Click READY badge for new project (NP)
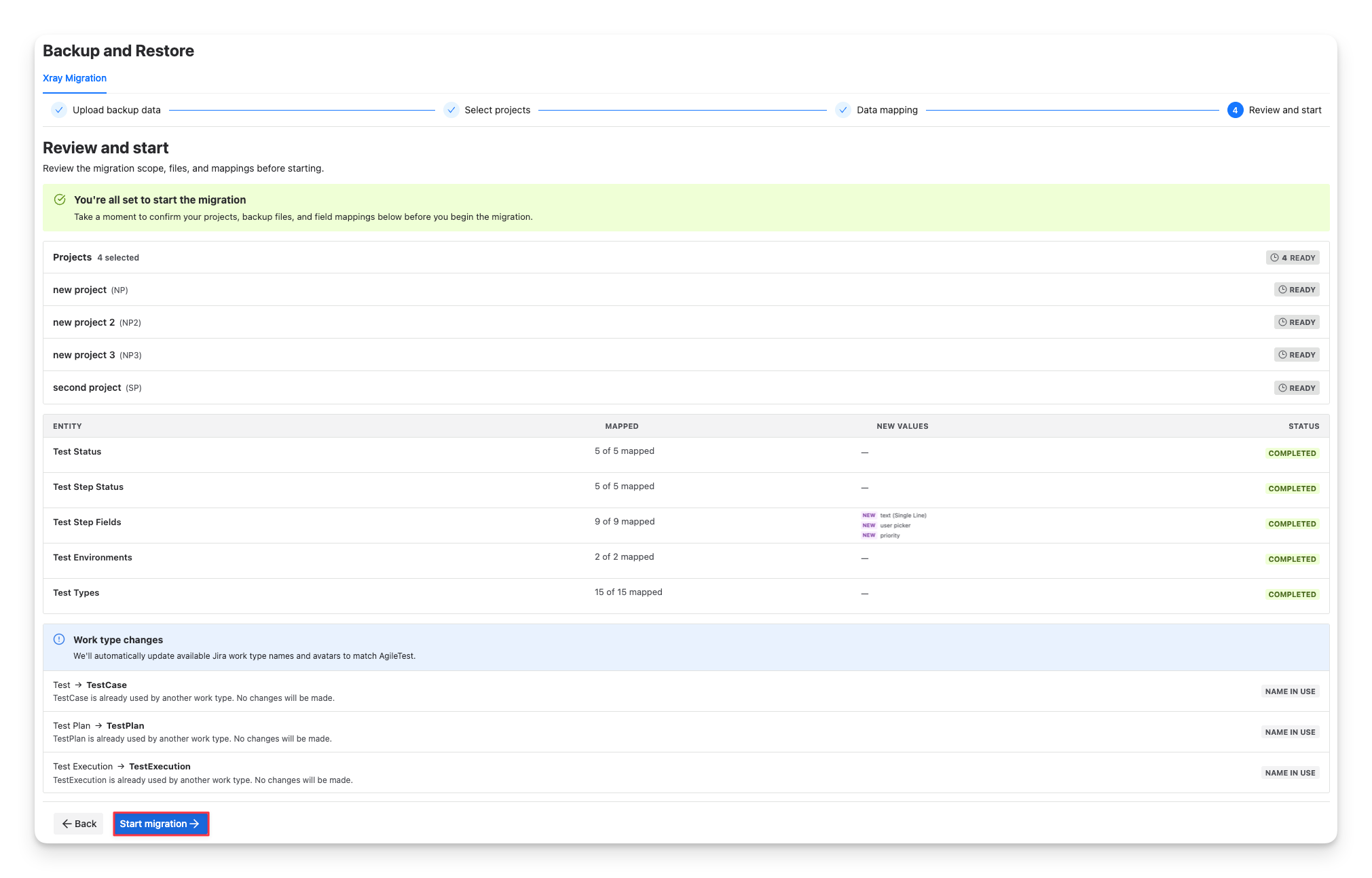The image size is (1372, 878). click(x=1297, y=290)
